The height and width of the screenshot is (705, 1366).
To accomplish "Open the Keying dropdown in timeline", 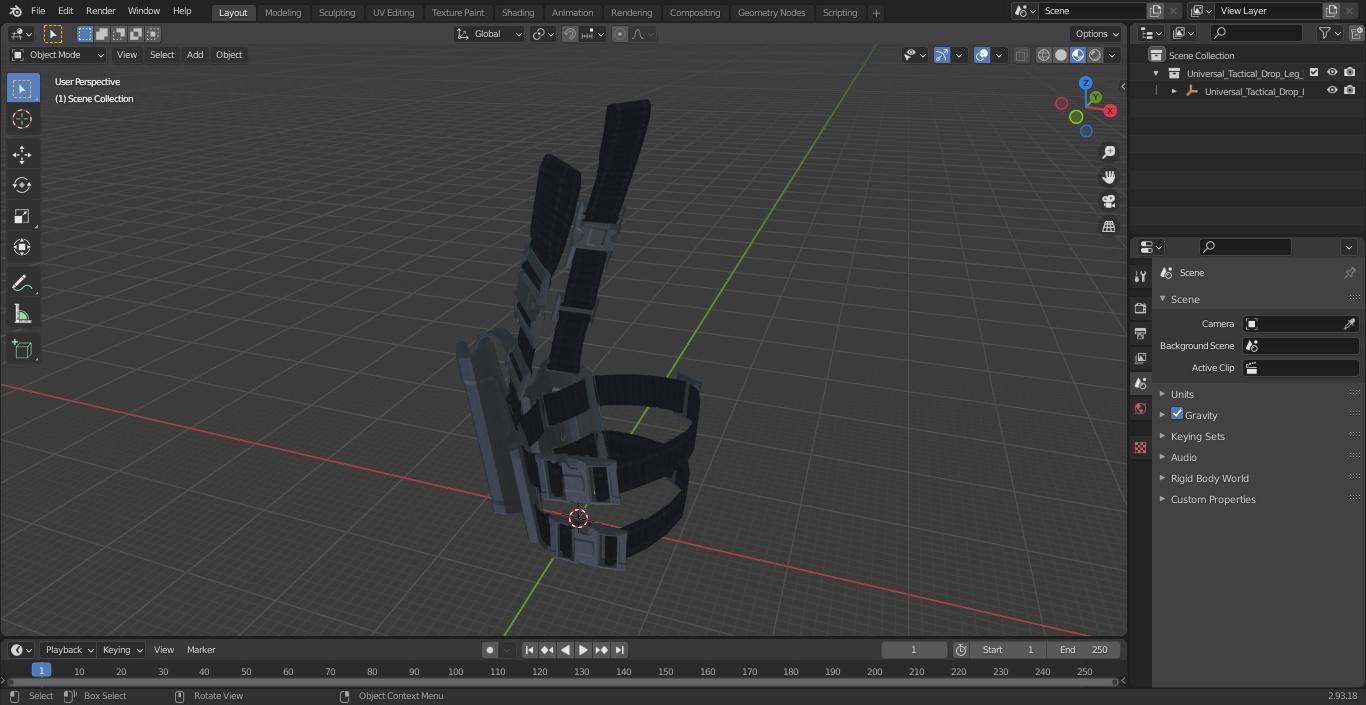I will pyautogui.click(x=122, y=650).
